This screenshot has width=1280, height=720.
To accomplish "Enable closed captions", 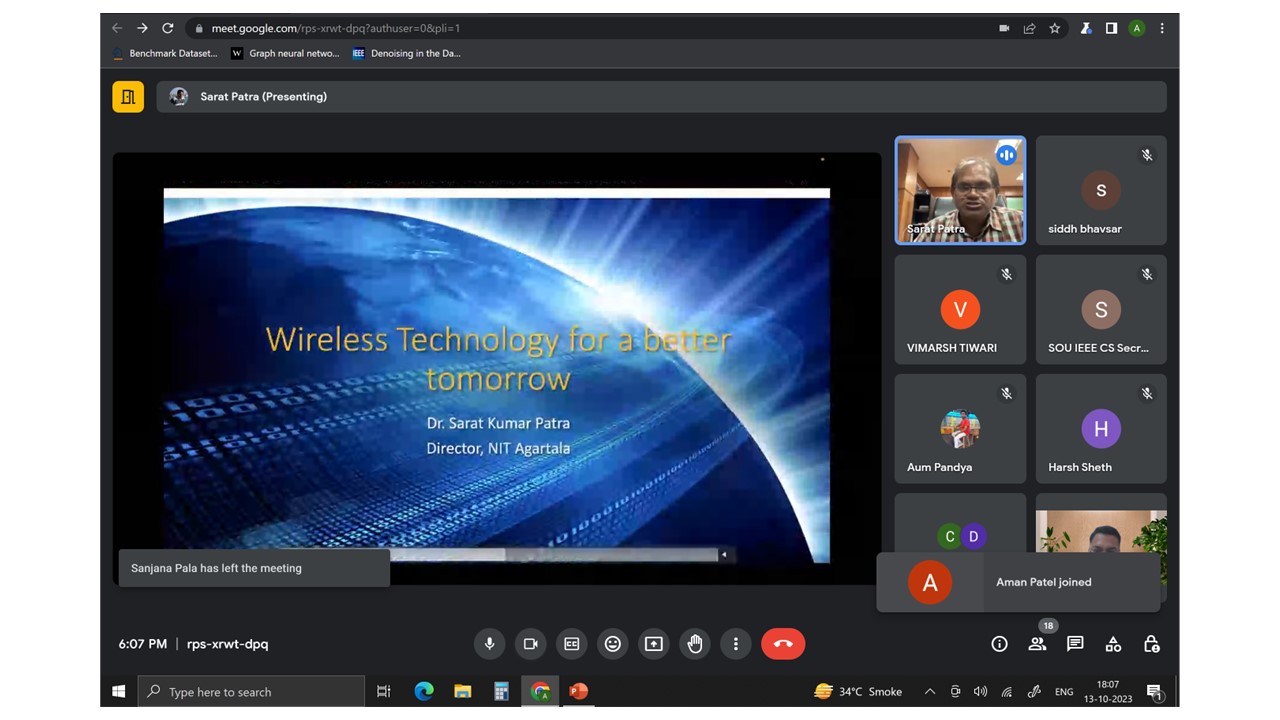I will [572, 644].
